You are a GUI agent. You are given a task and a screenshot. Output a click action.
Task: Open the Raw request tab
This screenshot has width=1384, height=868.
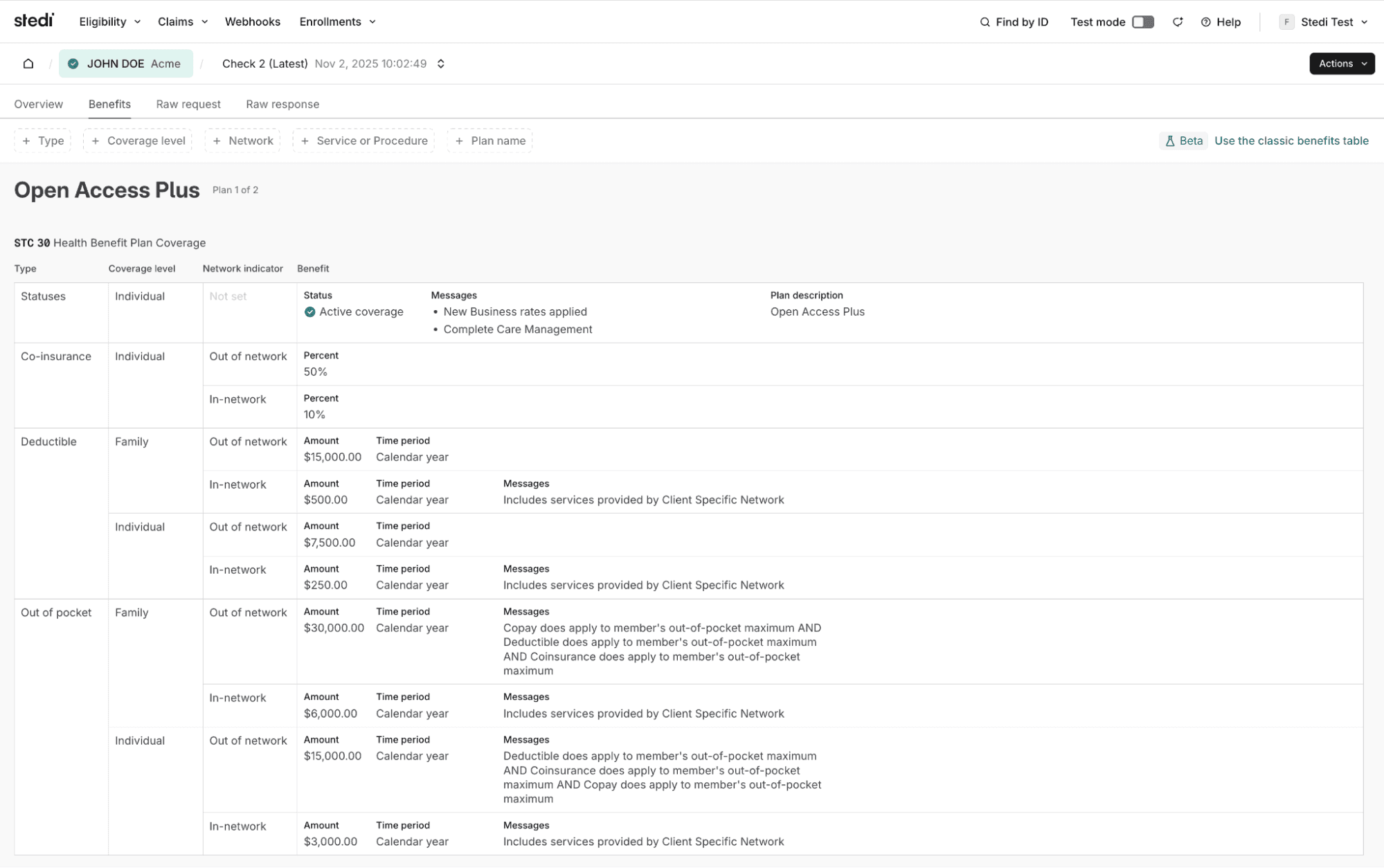[x=188, y=105]
